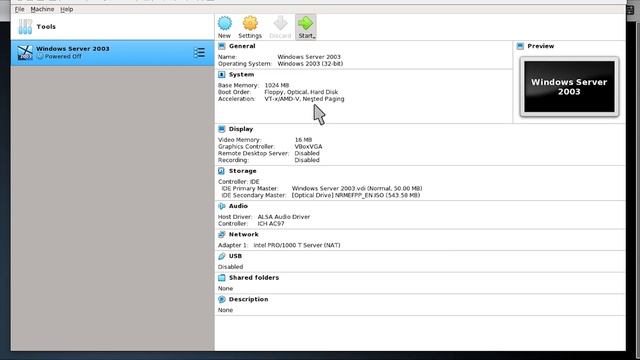Click the Description None value
Screen dimensions: 640x360
tap(225, 310)
